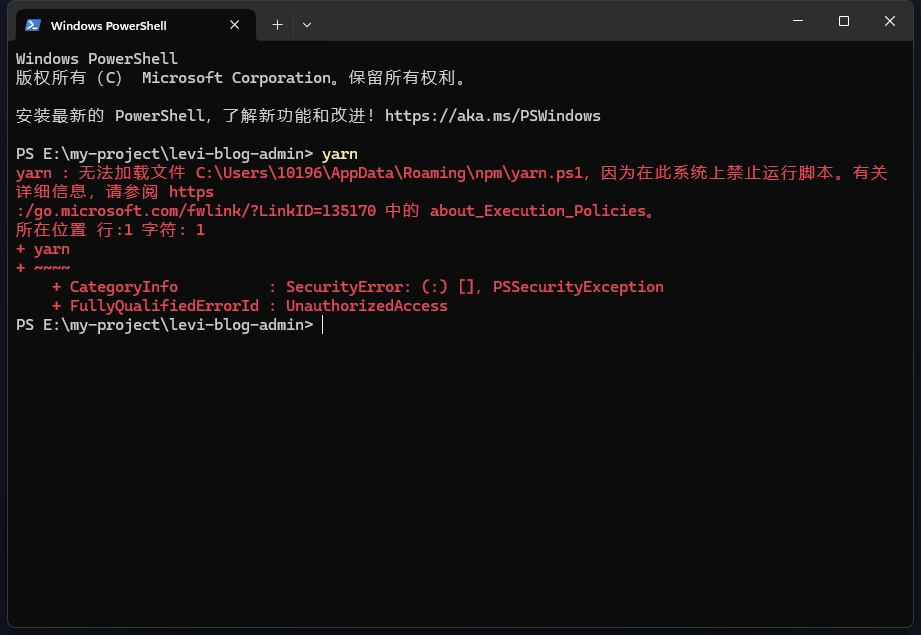
Task: Click the PowerShell icon in the tab
Action: [x=33, y=25]
